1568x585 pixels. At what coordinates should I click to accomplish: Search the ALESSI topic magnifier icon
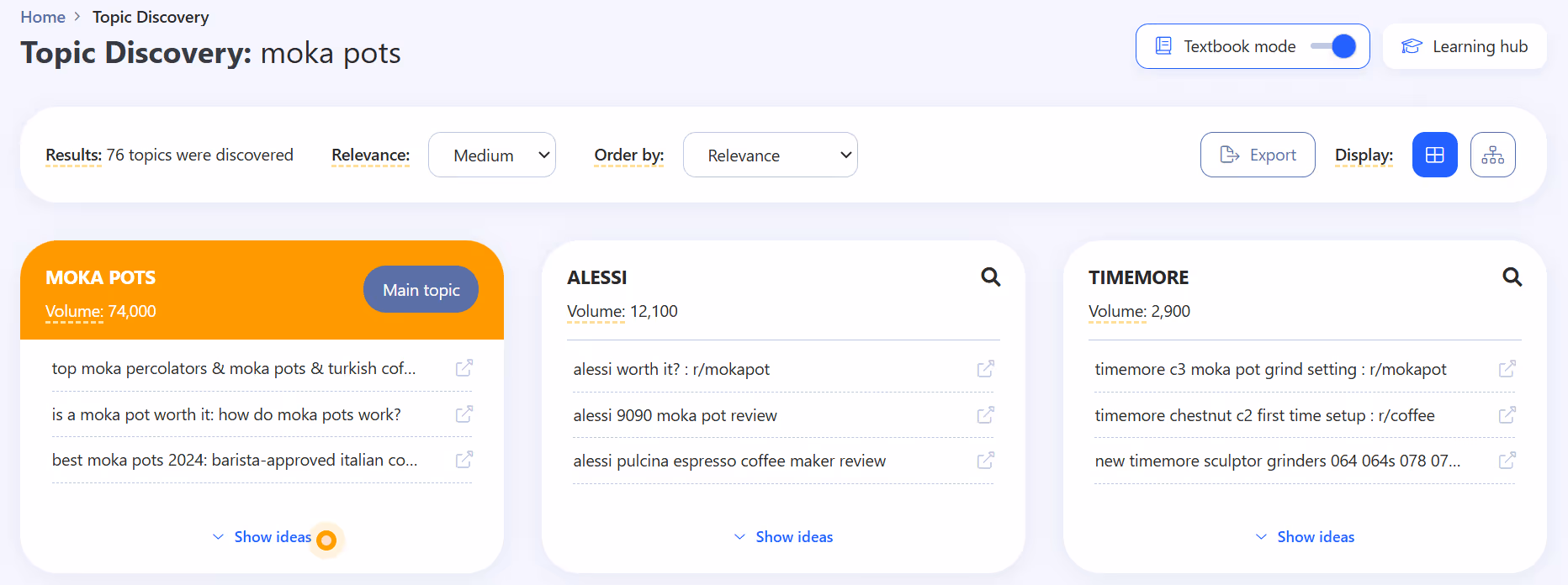pos(991,277)
